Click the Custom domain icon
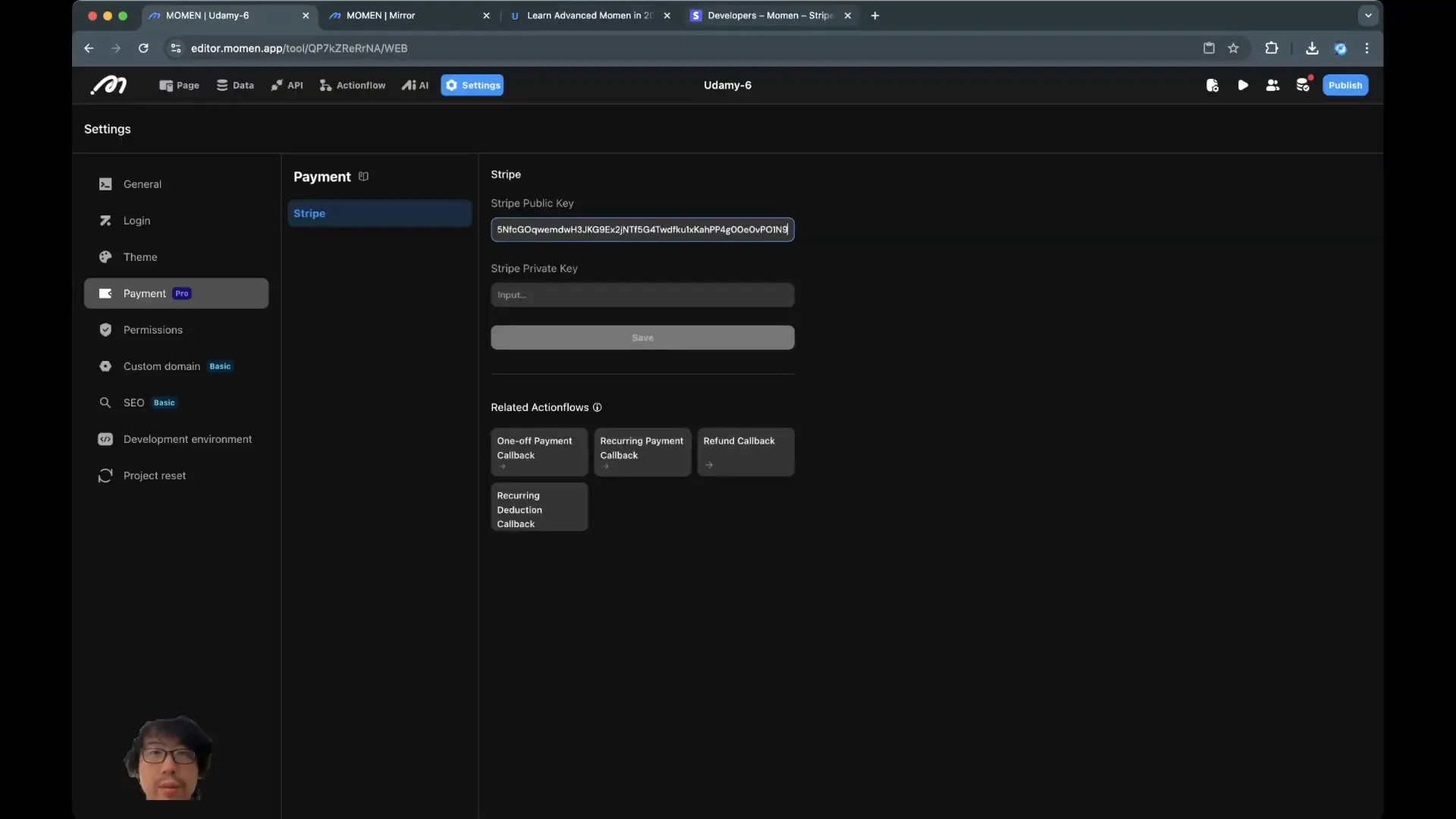Viewport: 1456px width, 819px height. coord(105,366)
